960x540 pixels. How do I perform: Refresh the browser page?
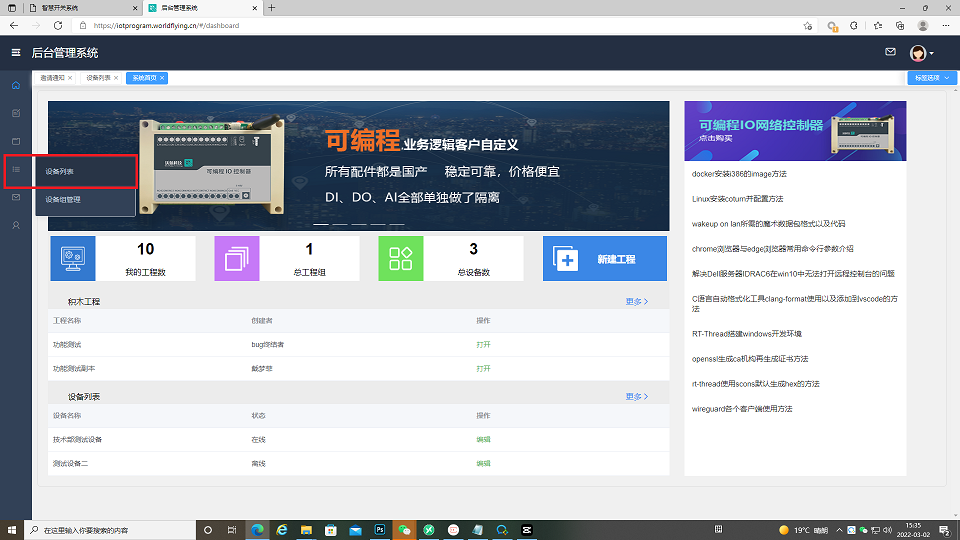tap(58, 26)
